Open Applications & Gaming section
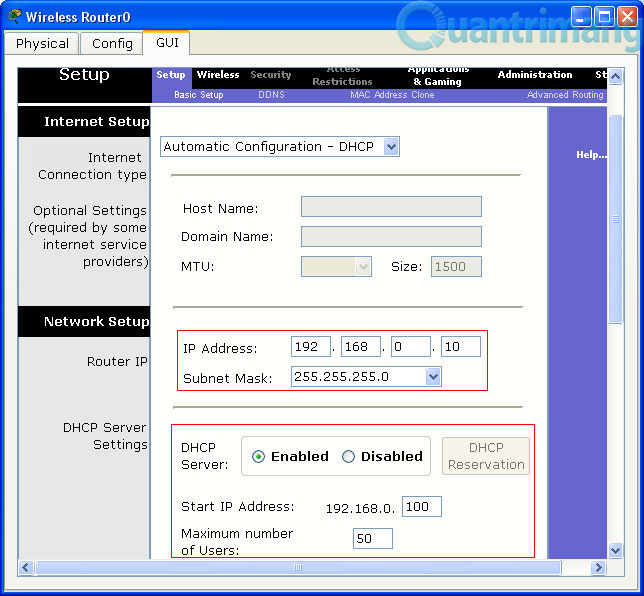 click(438, 76)
